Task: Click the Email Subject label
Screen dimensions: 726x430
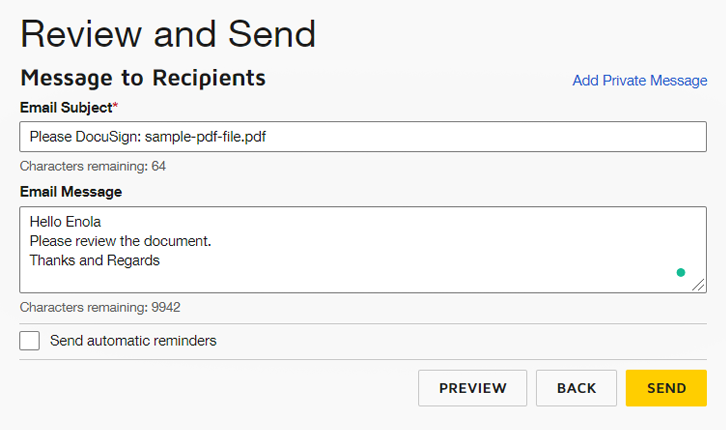Action: click(67, 106)
